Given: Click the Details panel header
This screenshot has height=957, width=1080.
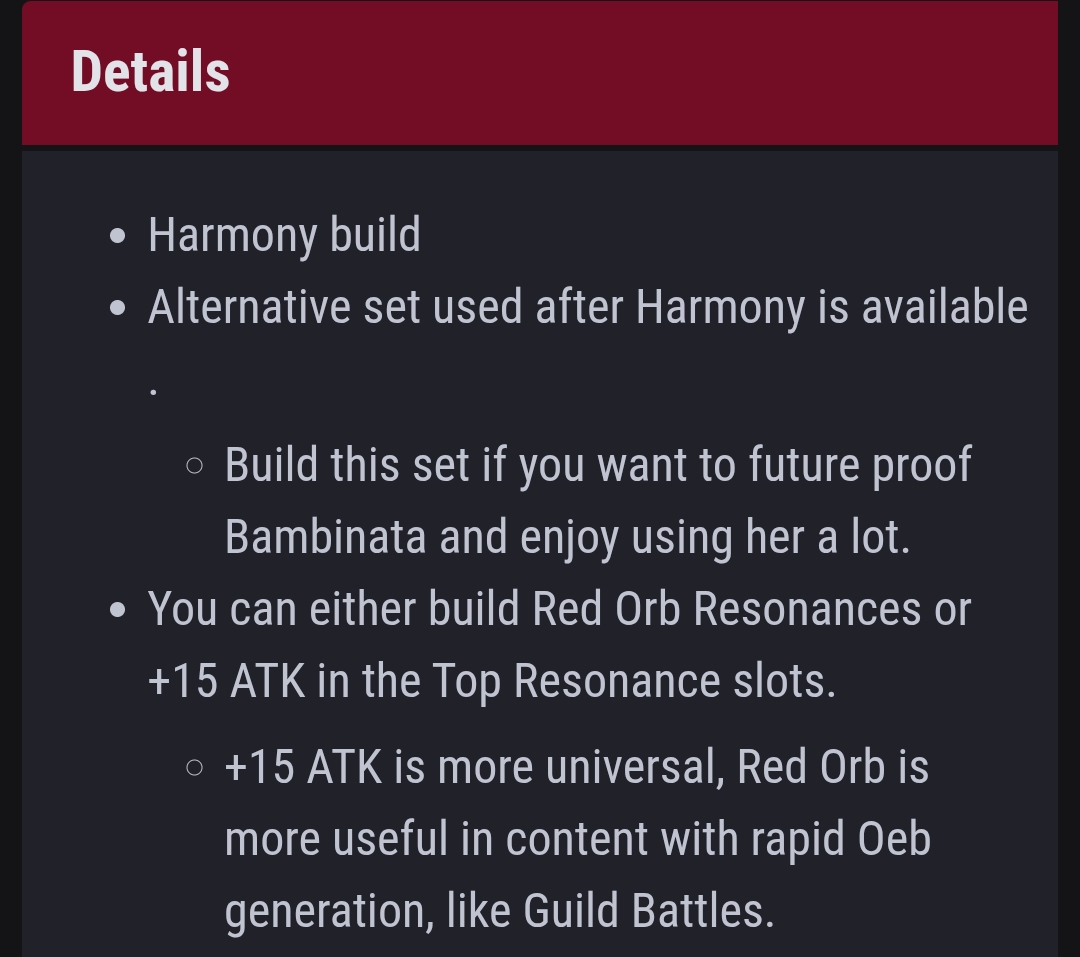Looking at the screenshot, I should tap(540, 72).
